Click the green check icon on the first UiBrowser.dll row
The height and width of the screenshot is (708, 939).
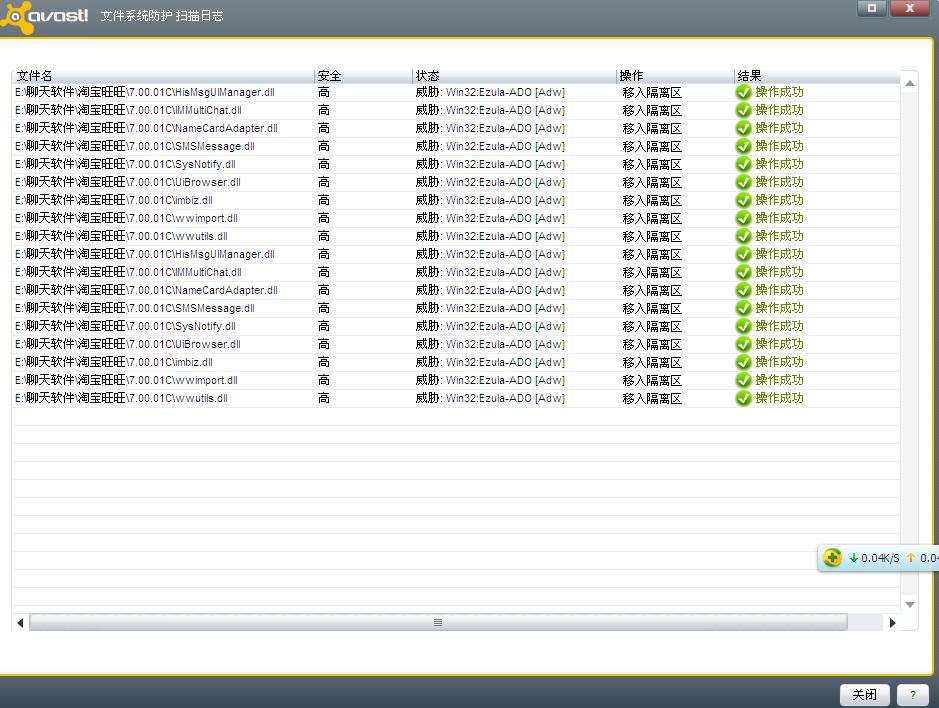coord(743,182)
